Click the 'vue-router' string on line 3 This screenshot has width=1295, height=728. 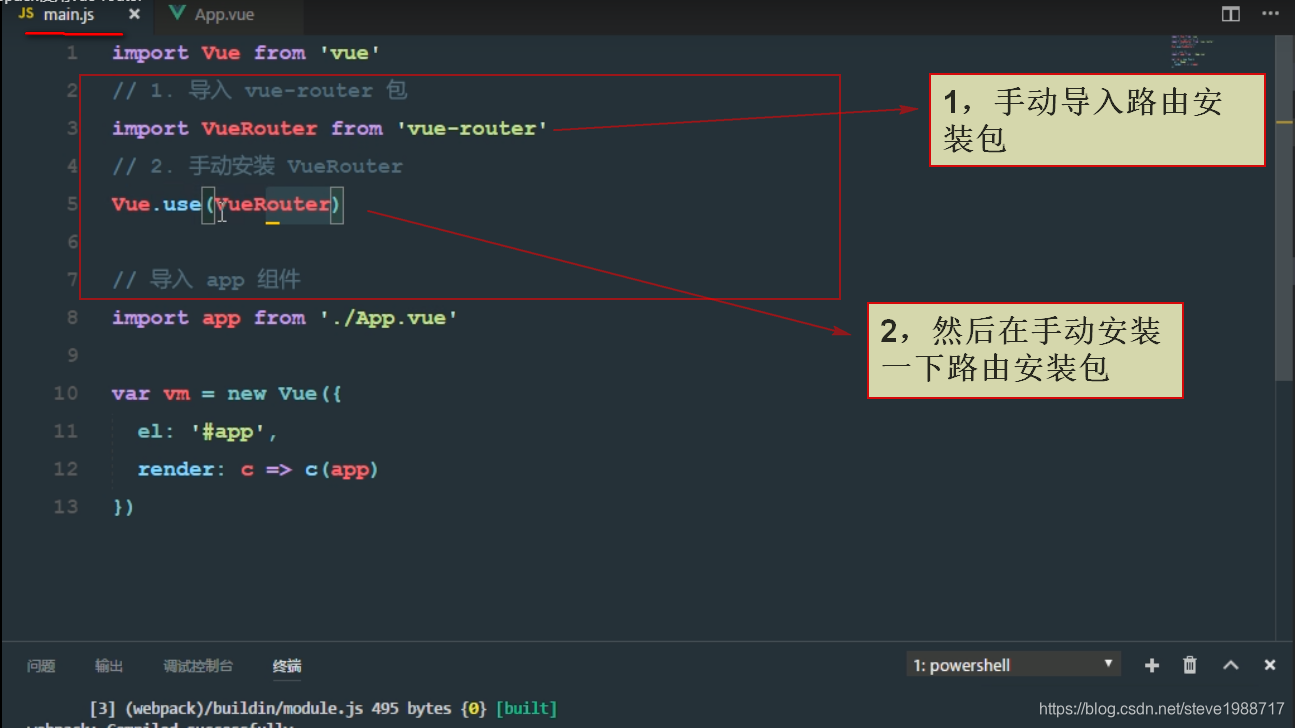472,128
